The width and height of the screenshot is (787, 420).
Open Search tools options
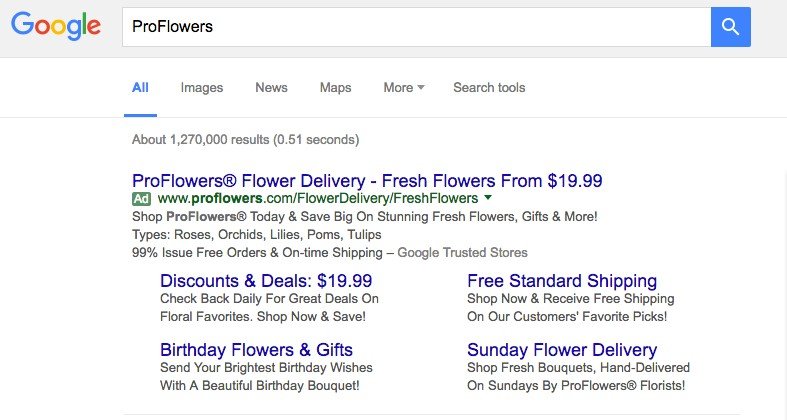point(489,87)
